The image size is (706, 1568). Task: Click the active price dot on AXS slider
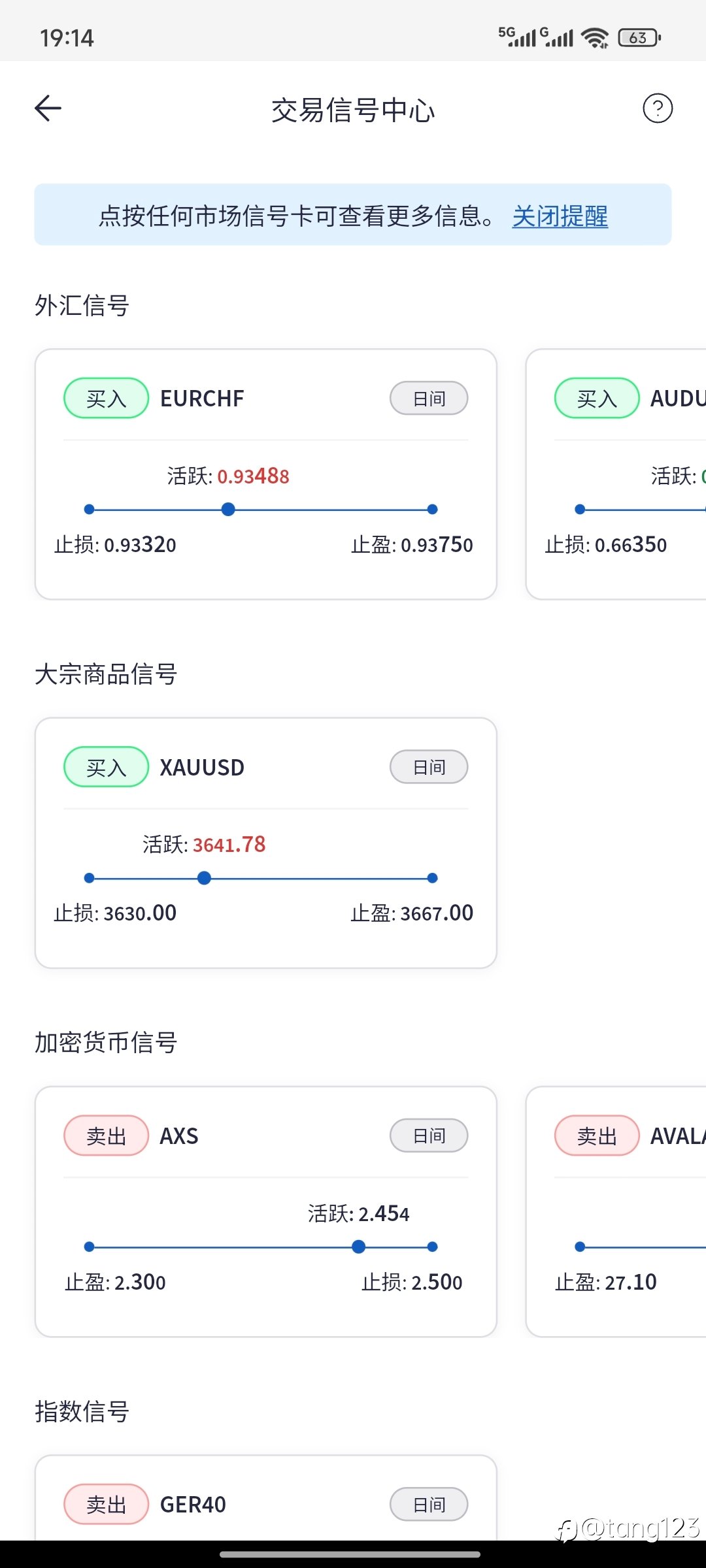tap(358, 1247)
